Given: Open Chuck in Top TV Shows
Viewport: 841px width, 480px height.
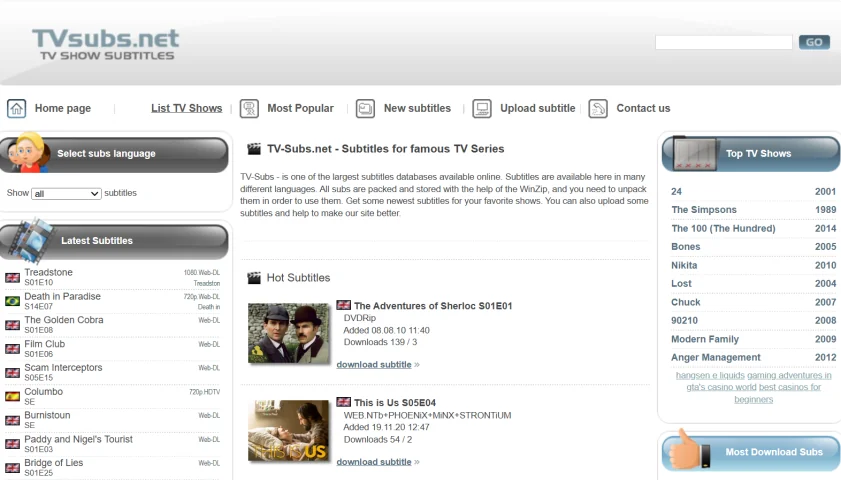Looking at the screenshot, I should (685, 302).
